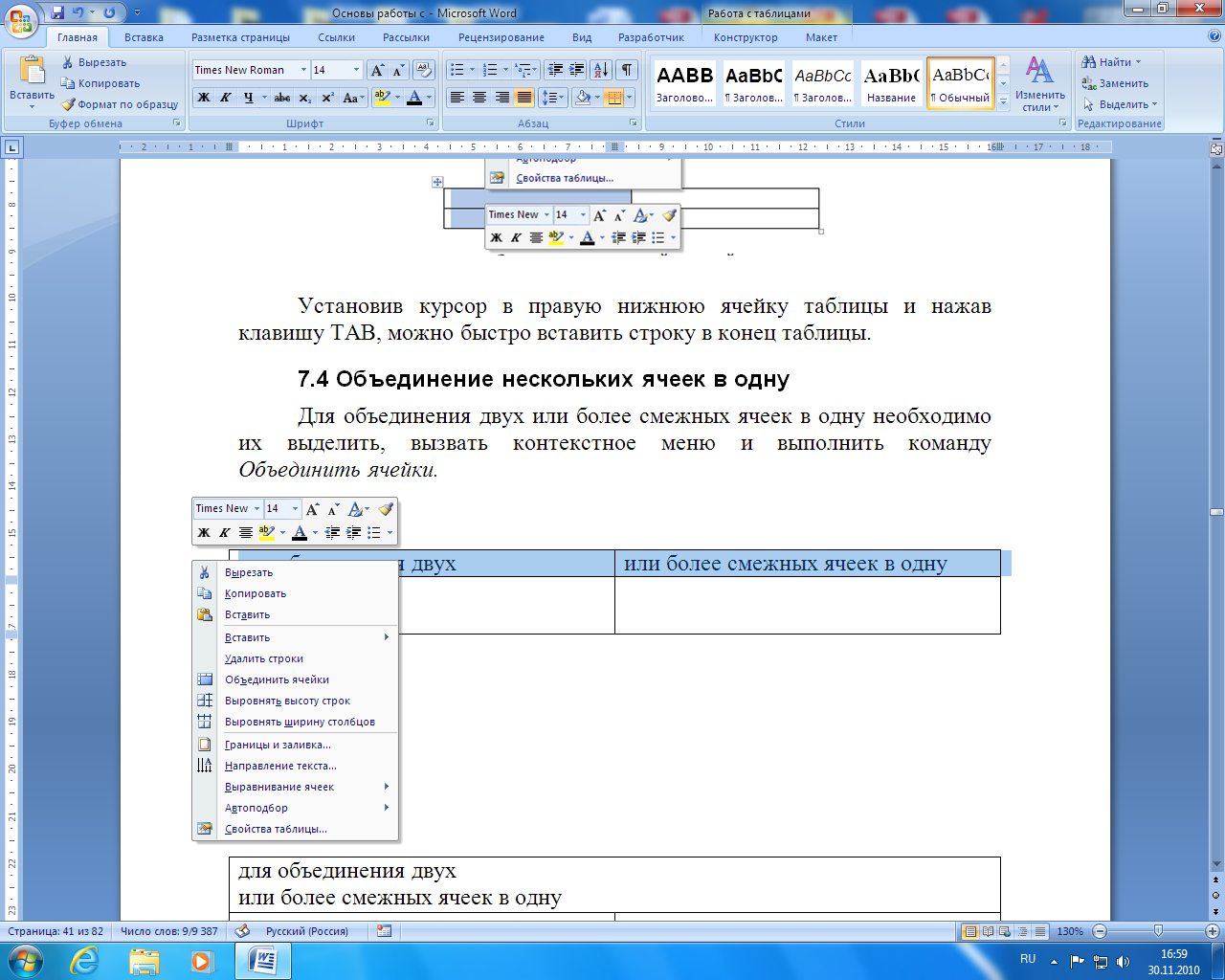Open Изменить стили dropdown
The width and height of the screenshot is (1225, 980).
[1040, 84]
